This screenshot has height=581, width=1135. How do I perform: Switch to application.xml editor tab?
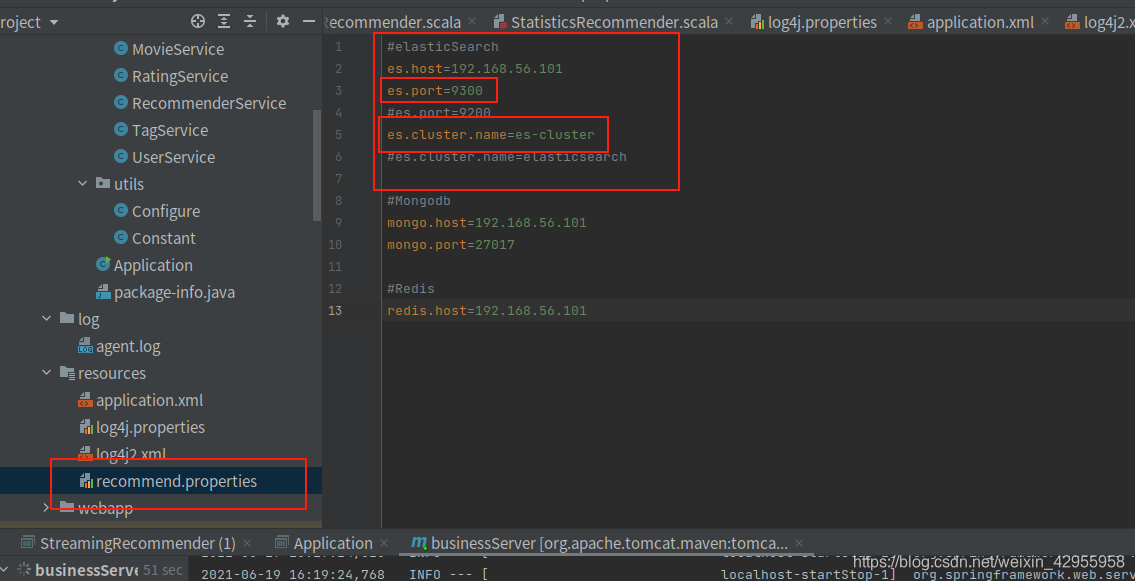point(980,22)
